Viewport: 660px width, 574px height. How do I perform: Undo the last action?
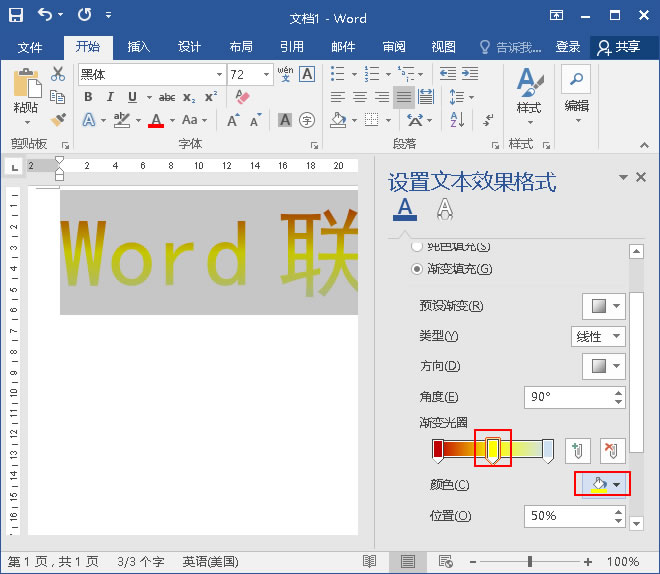(x=45, y=15)
